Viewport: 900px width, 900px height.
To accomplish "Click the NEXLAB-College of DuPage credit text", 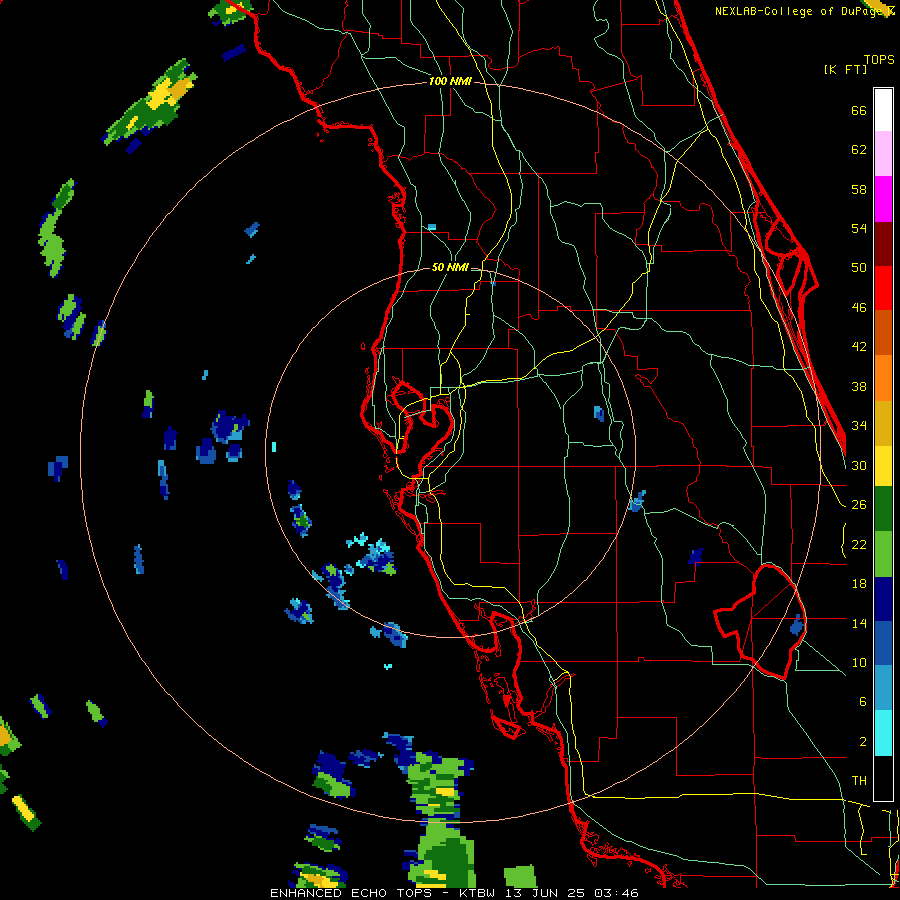I will tap(804, 11).
